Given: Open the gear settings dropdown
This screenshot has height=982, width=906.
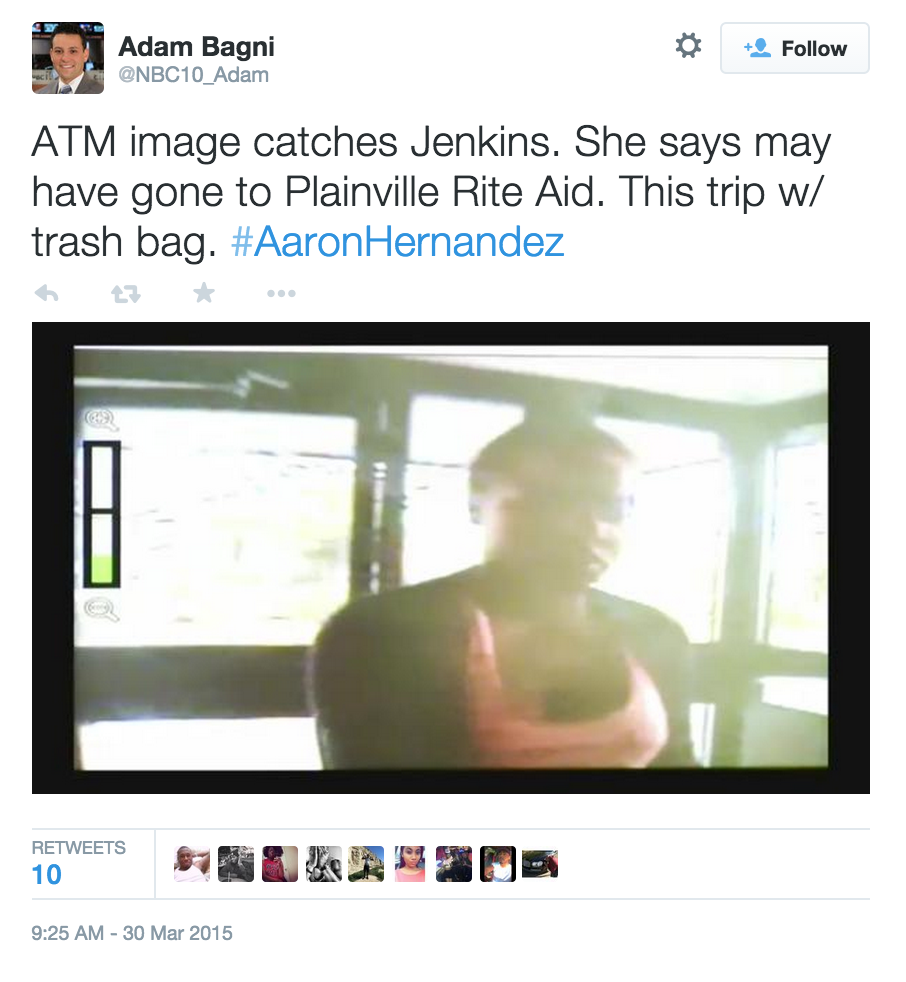Looking at the screenshot, I should (x=688, y=46).
